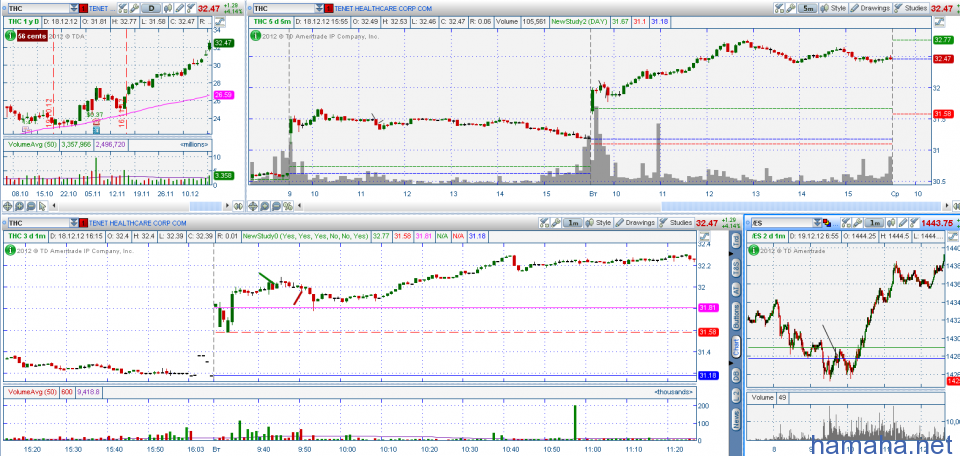Collapse the upper side panel arrow beside the Trd tab

(x=730, y=253)
